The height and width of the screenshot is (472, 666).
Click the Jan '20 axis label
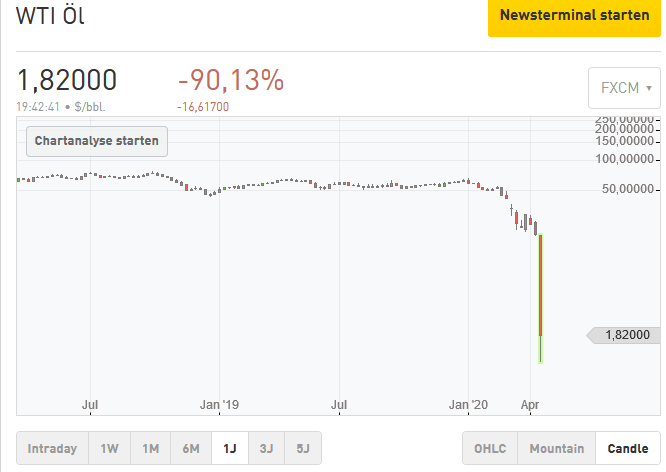pyautogui.click(x=468, y=404)
